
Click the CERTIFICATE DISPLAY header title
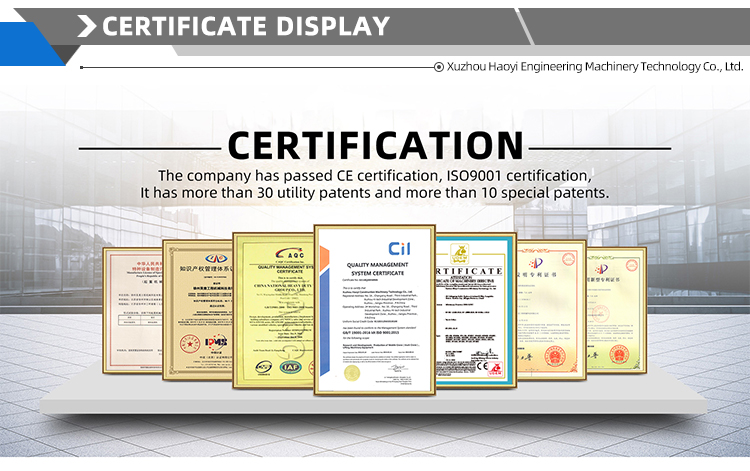(246, 26)
